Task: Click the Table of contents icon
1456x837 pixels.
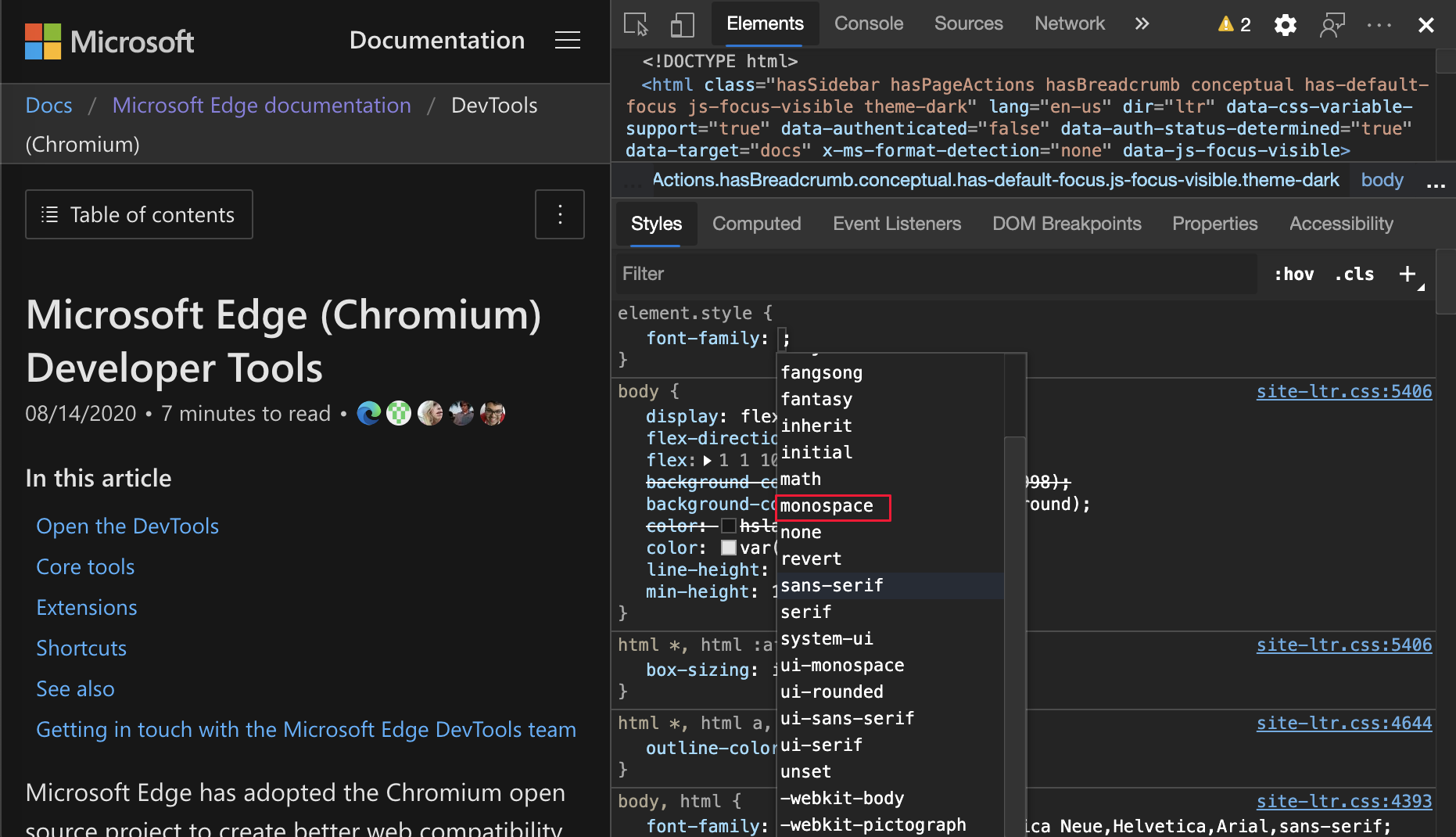Action: click(48, 214)
